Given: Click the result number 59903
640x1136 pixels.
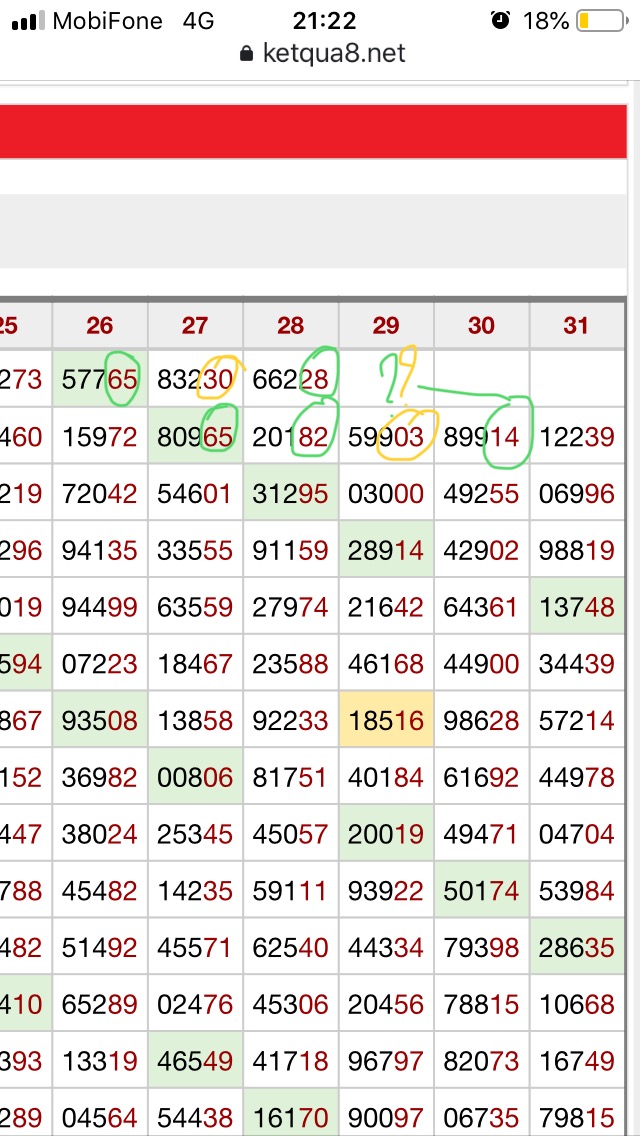Looking at the screenshot, I should click(x=386, y=436).
